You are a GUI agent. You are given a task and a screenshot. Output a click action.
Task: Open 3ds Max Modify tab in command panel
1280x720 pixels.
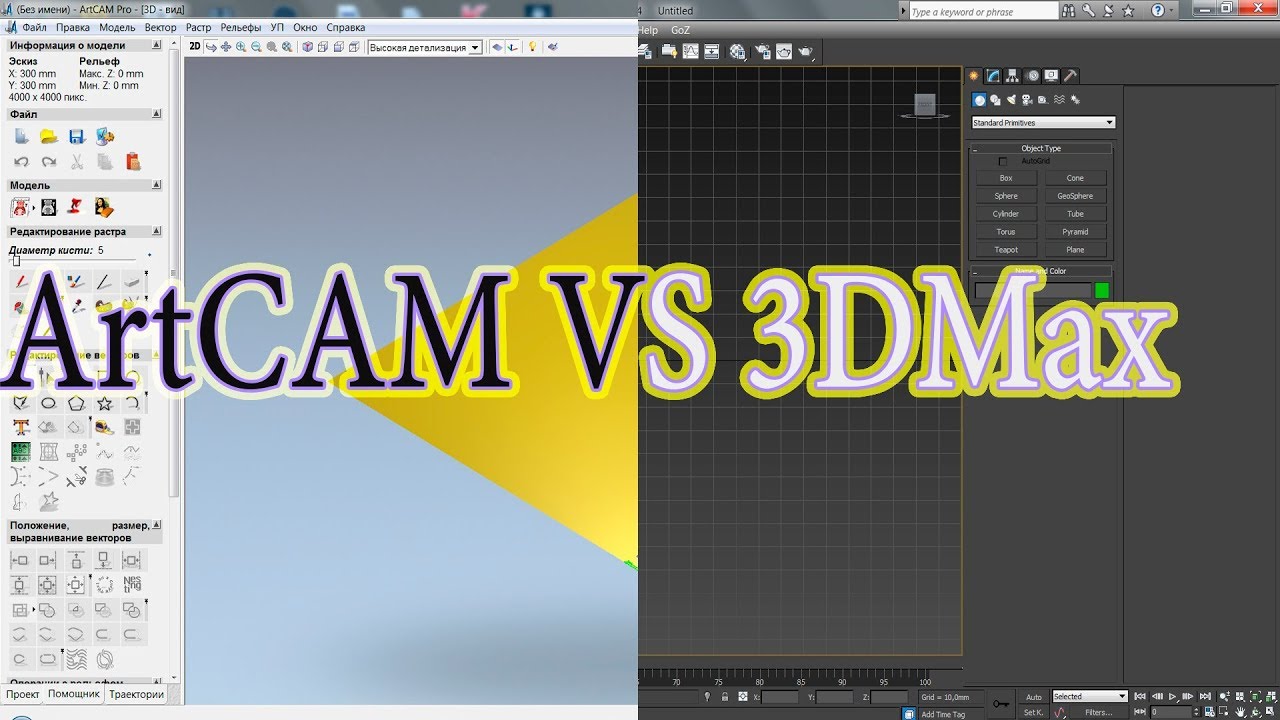993,76
